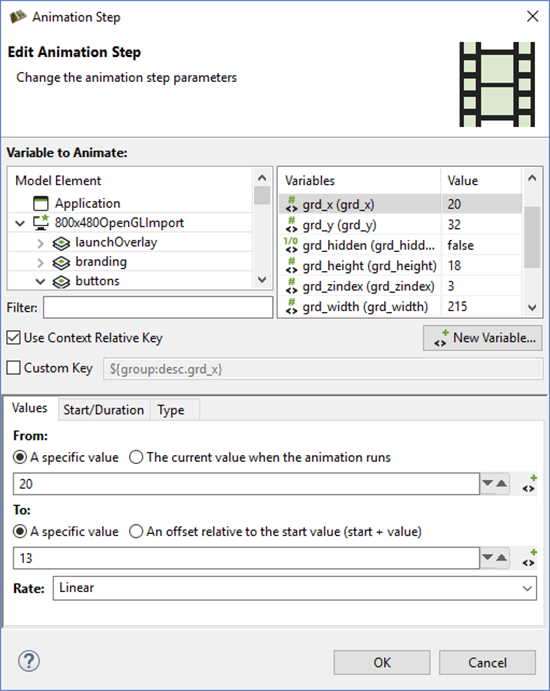Select The current value when animation runs
Image resolution: width=550 pixels, height=691 pixels.
136,457
